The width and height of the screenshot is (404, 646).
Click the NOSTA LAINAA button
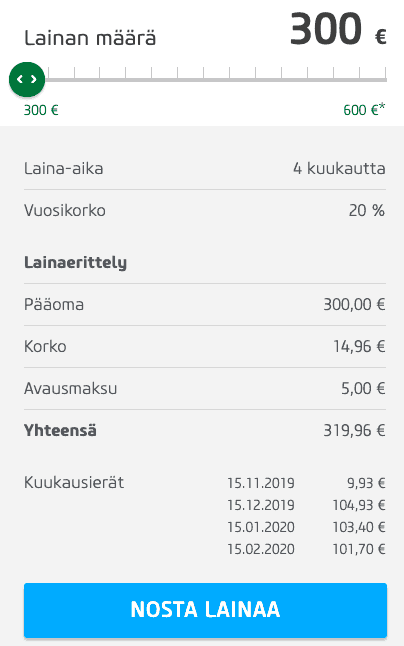205,610
